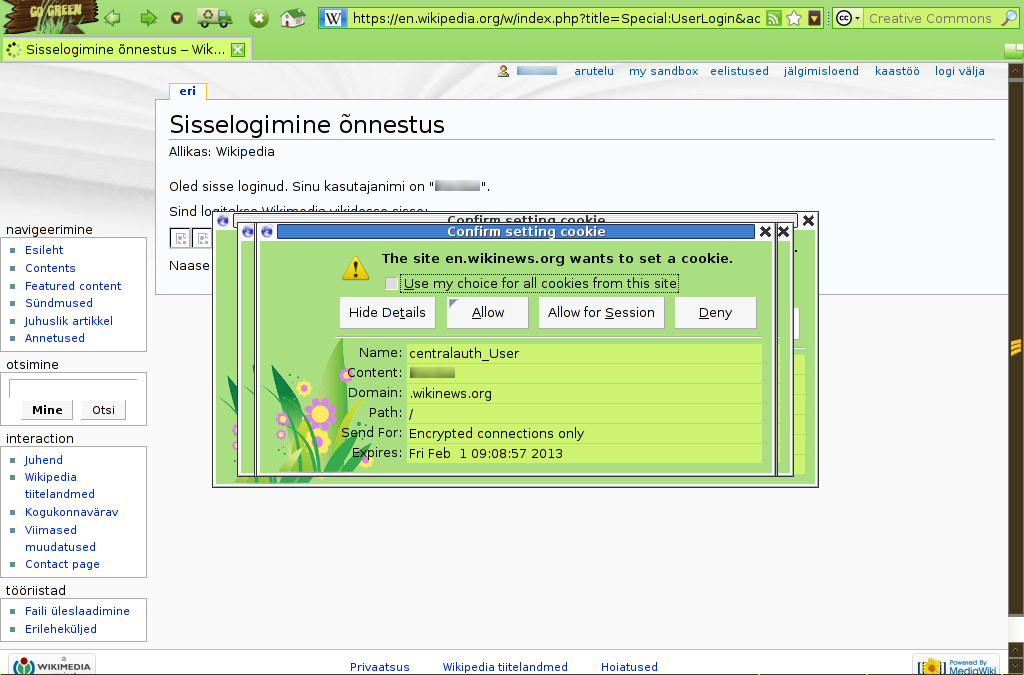Open Hoiatused footer link
The height and width of the screenshot is (675, 1024).
[629, 667]
